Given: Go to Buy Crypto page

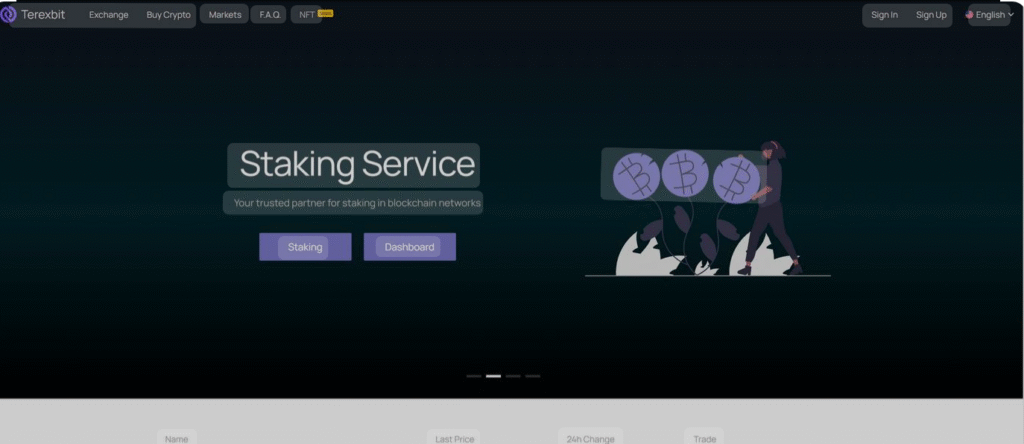Looking at the screenshot, I should point(168,15).
